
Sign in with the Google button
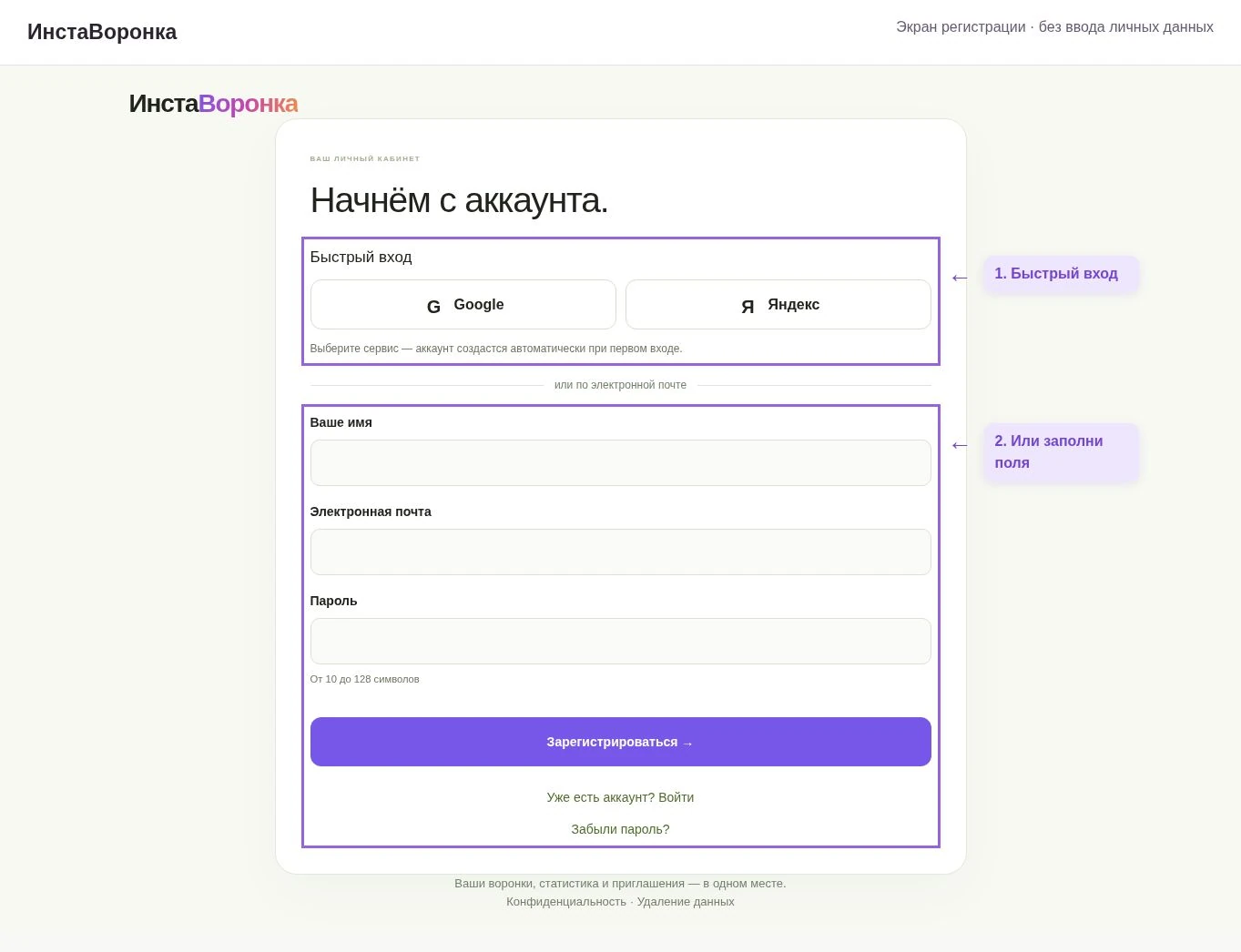pos(463,304)
